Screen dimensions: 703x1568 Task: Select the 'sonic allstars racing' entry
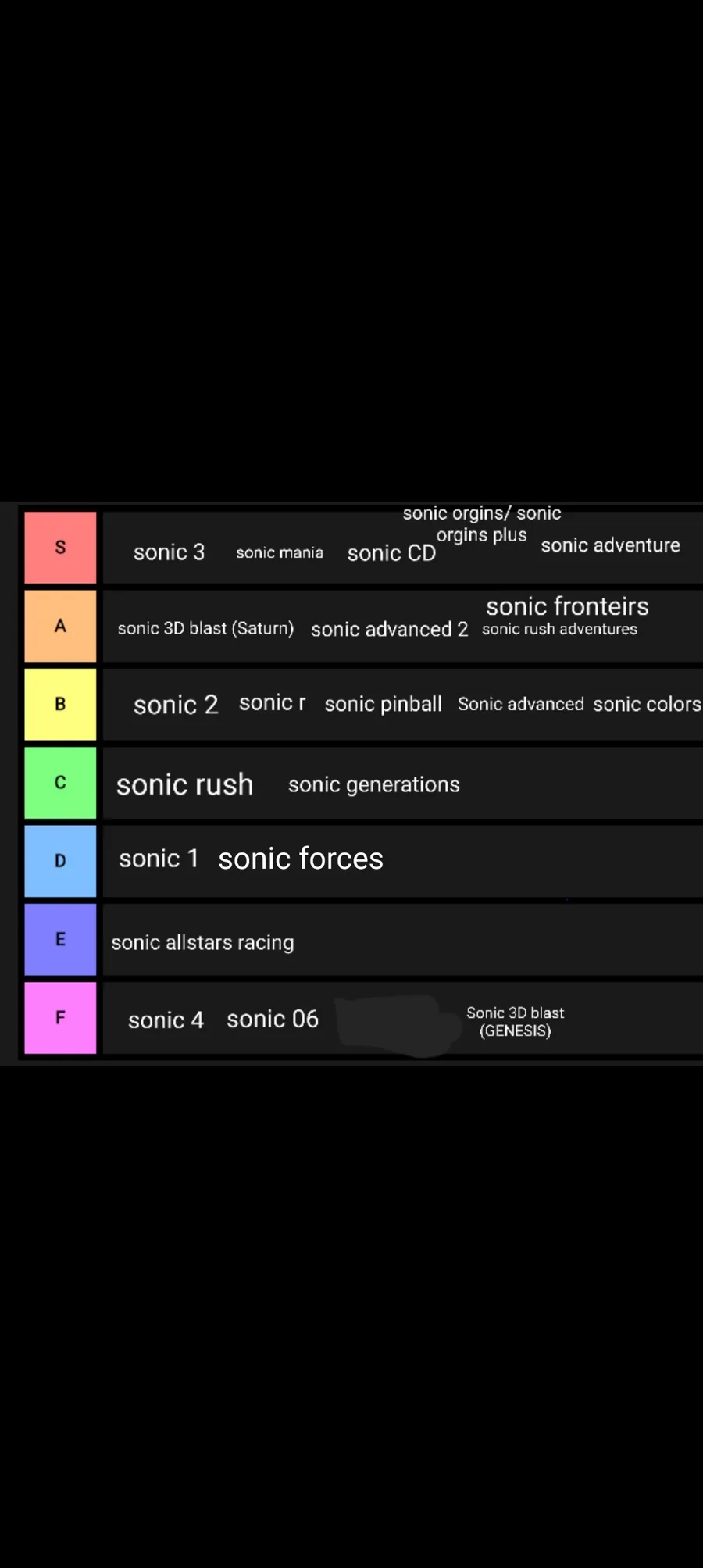202,943
